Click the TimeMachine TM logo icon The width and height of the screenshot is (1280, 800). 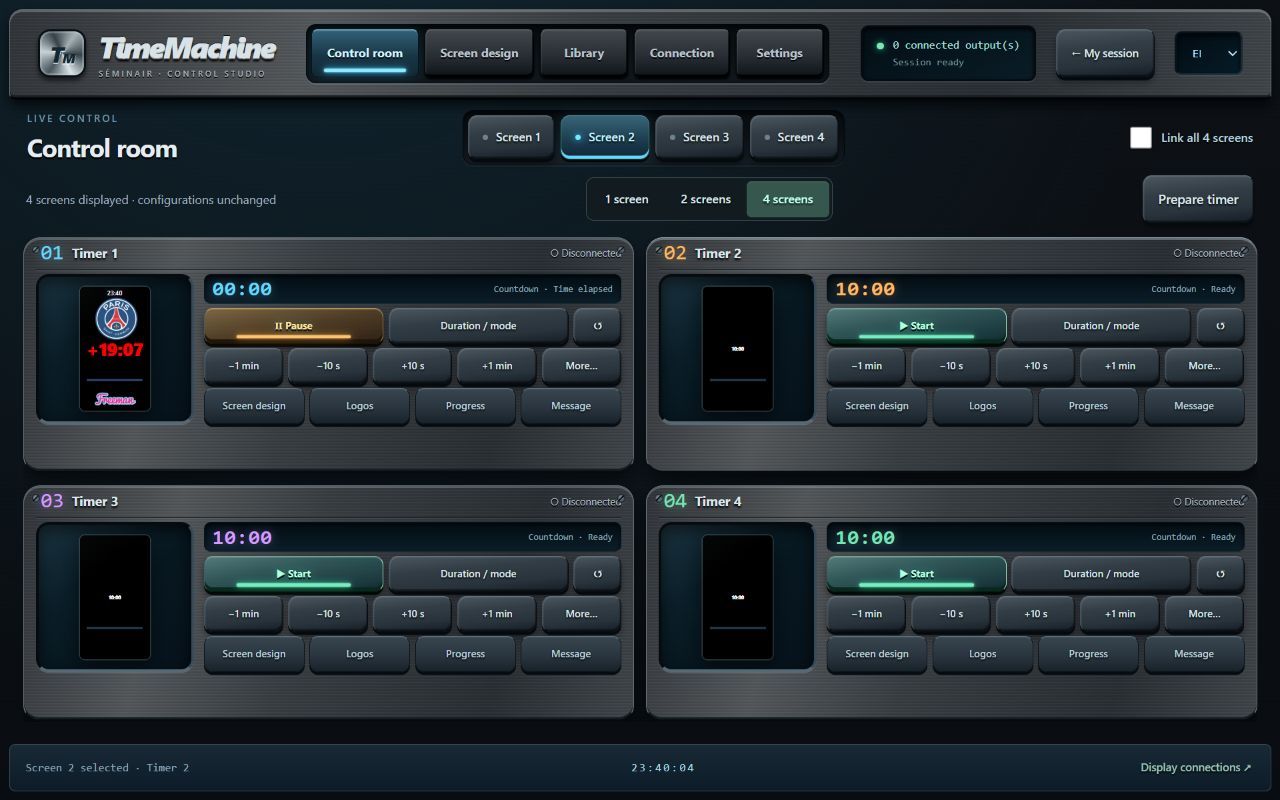(62, 53)
